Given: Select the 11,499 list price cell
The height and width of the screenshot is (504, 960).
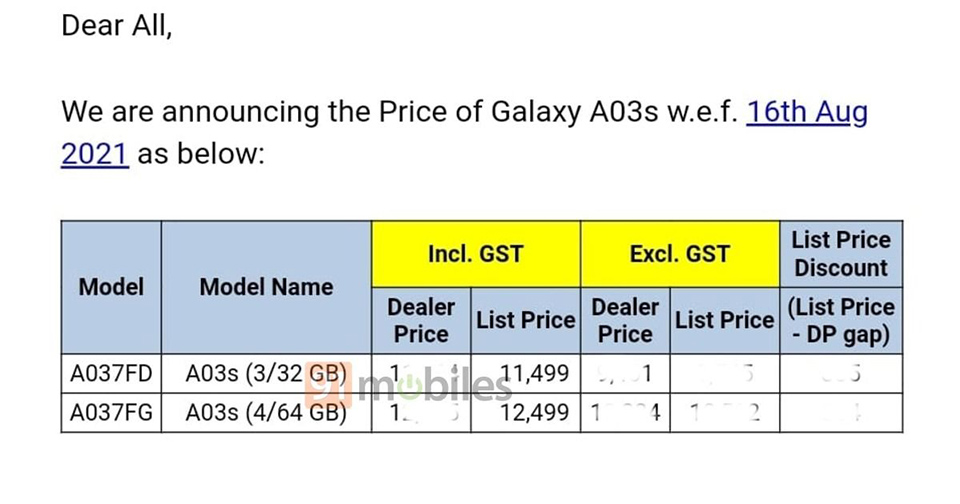Looking at the screenshot, I should [526, 373].
